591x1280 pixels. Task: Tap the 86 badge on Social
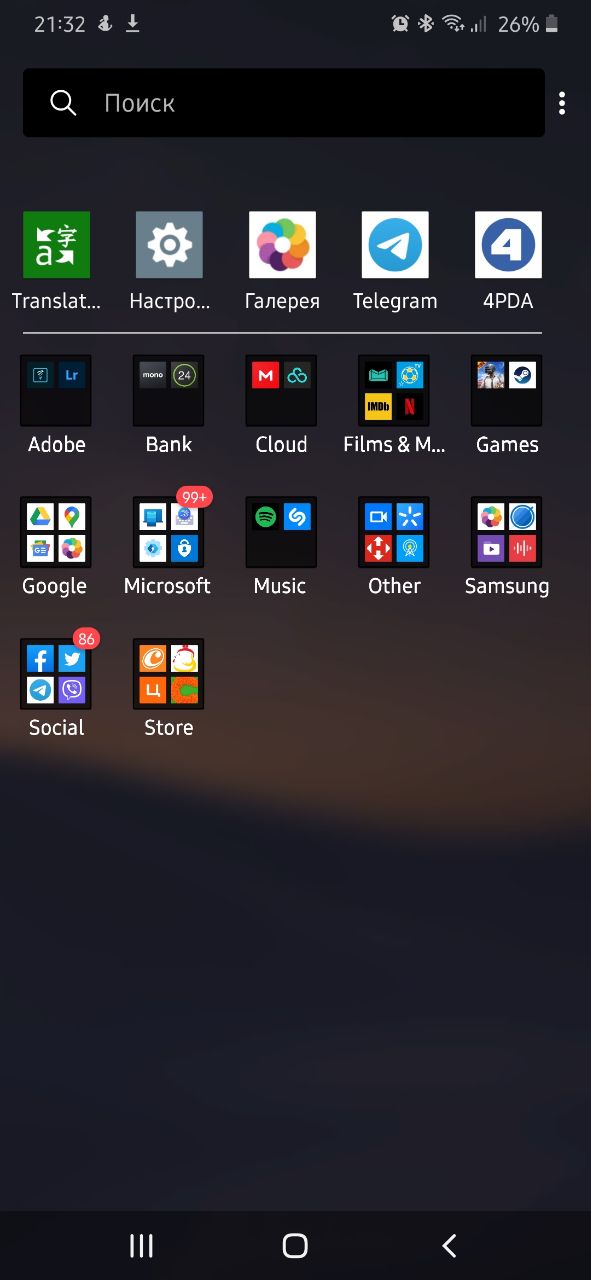coord(86,639)
